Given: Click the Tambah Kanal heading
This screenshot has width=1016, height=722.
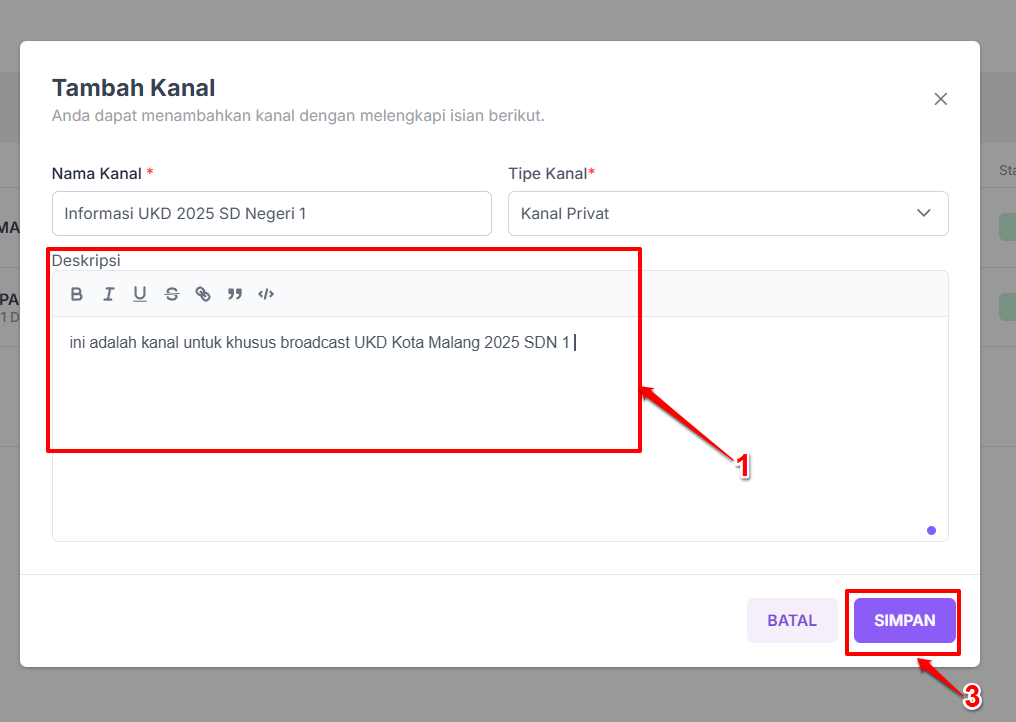Looking at the screenshot, I should click(133, 88).
